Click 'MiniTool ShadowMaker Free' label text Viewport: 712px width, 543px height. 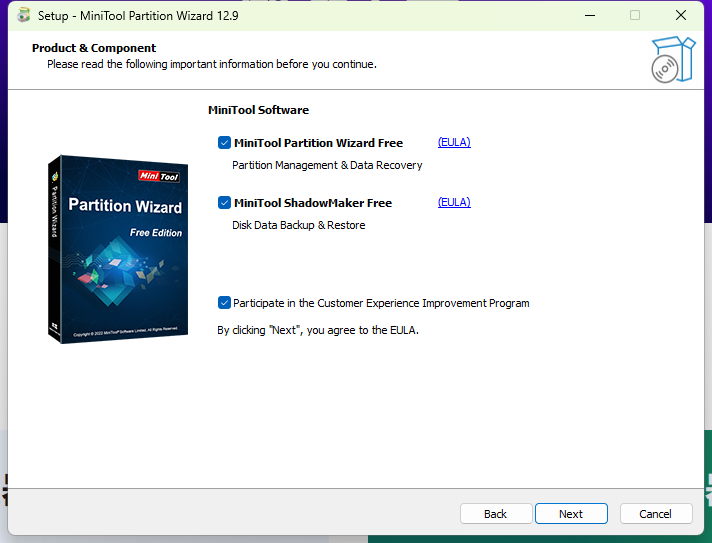point(313,203)
